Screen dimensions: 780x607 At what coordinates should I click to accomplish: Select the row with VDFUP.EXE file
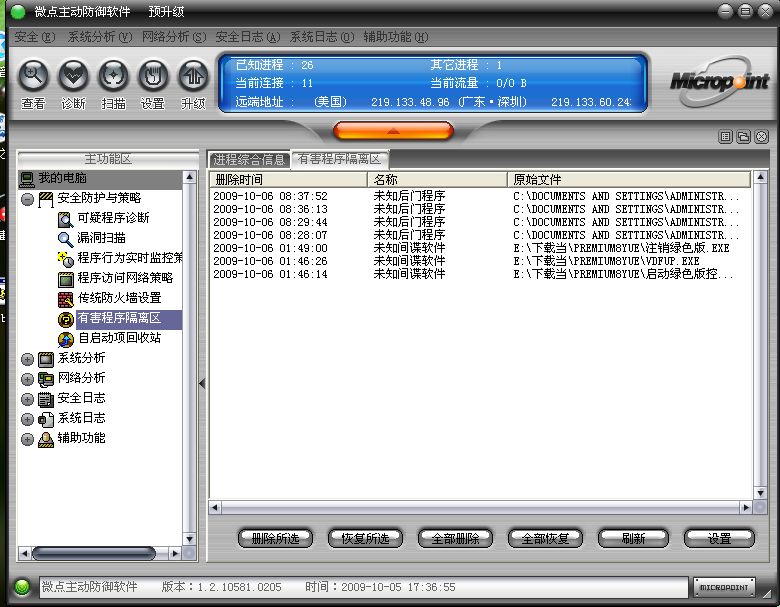pyautogui.click(x=480, y=261)
